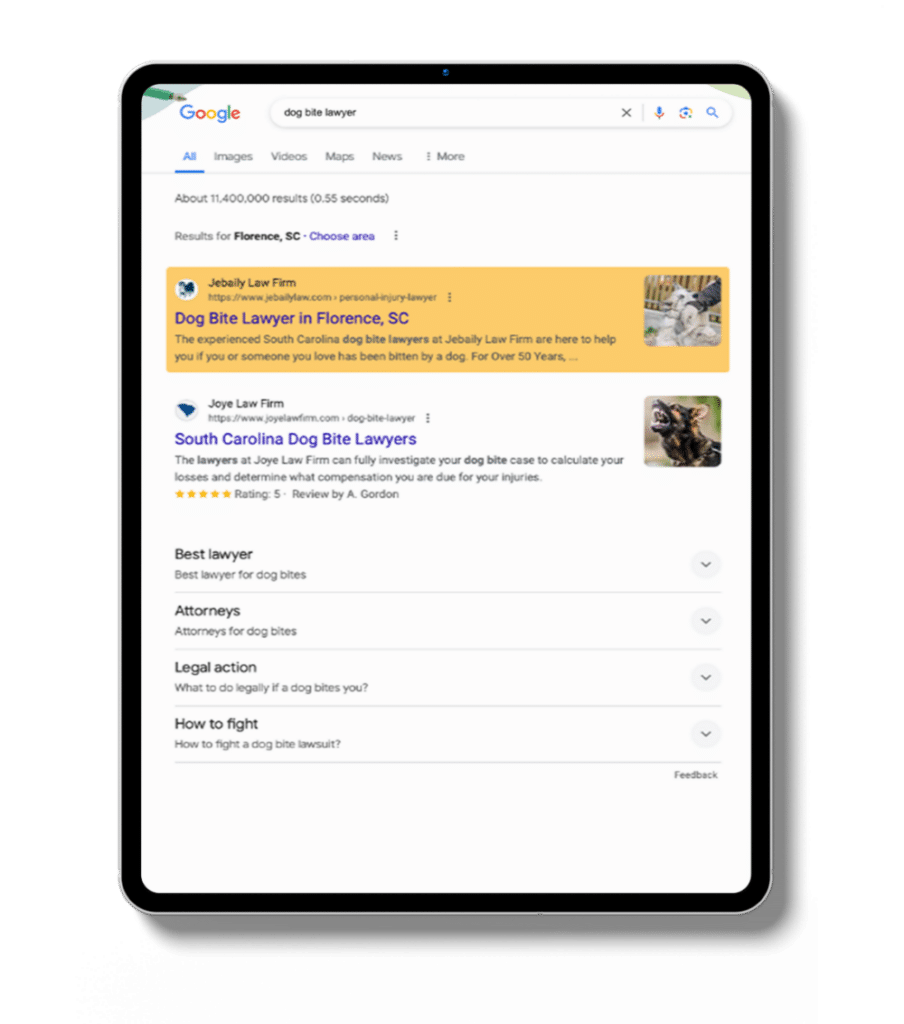Start voice search with microphone icon
This screenshot has height=1024, width=904.
point(659,113)
